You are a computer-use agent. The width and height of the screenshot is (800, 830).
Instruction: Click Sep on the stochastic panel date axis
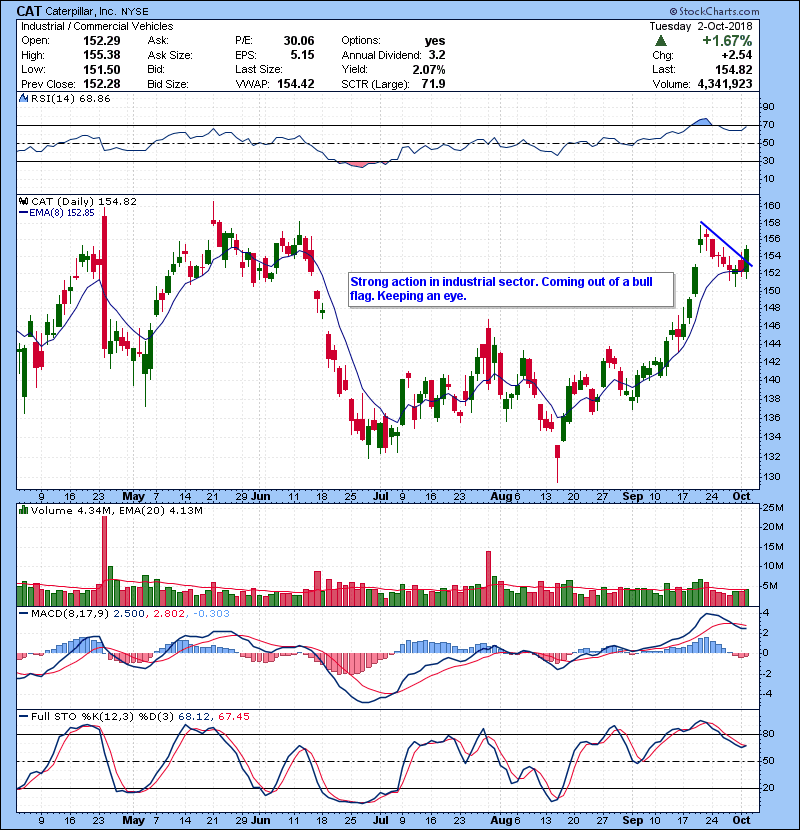coord(633,820)
